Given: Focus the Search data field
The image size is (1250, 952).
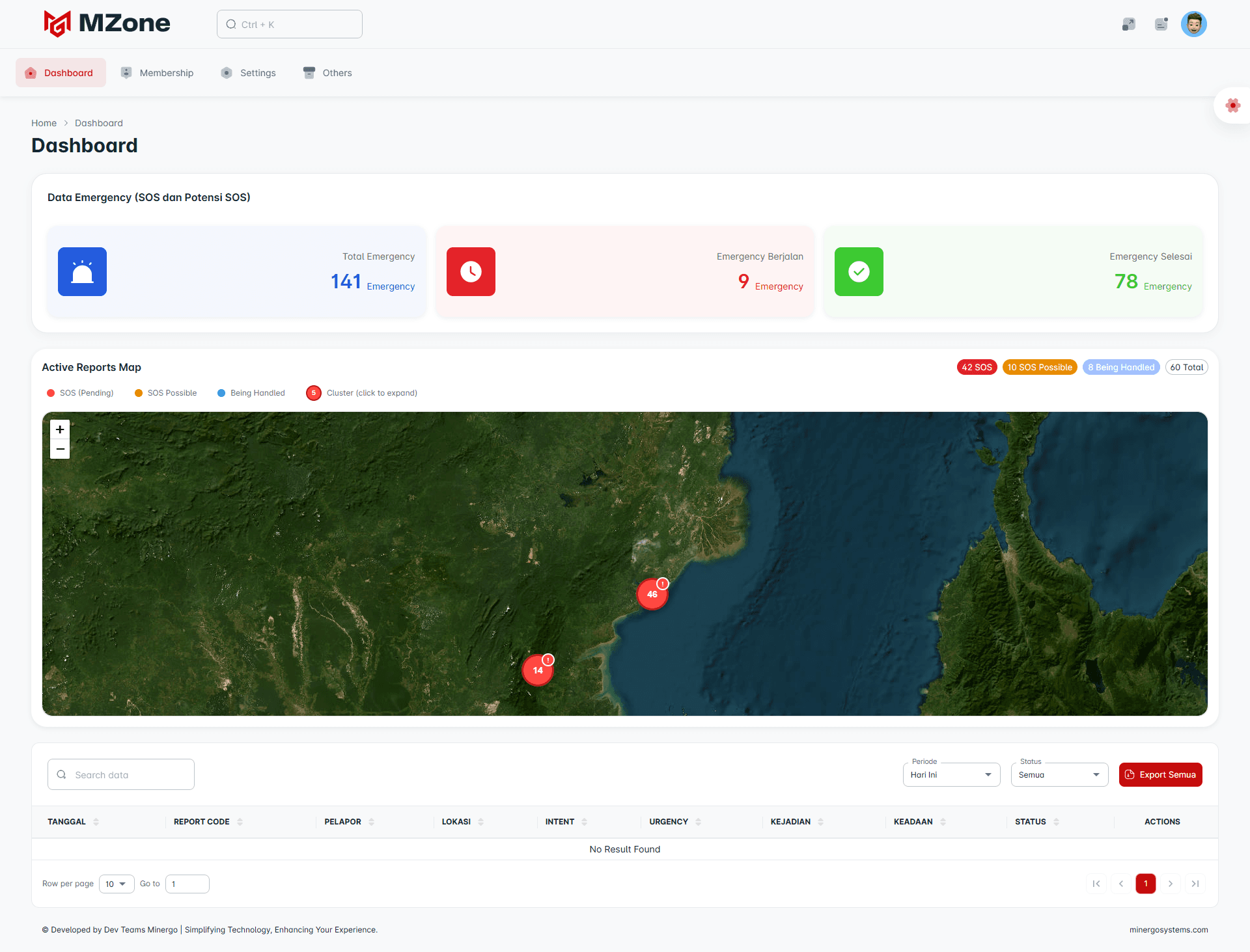Looking at the screenshot, I should pyautogui.click(x=121, y=774).
